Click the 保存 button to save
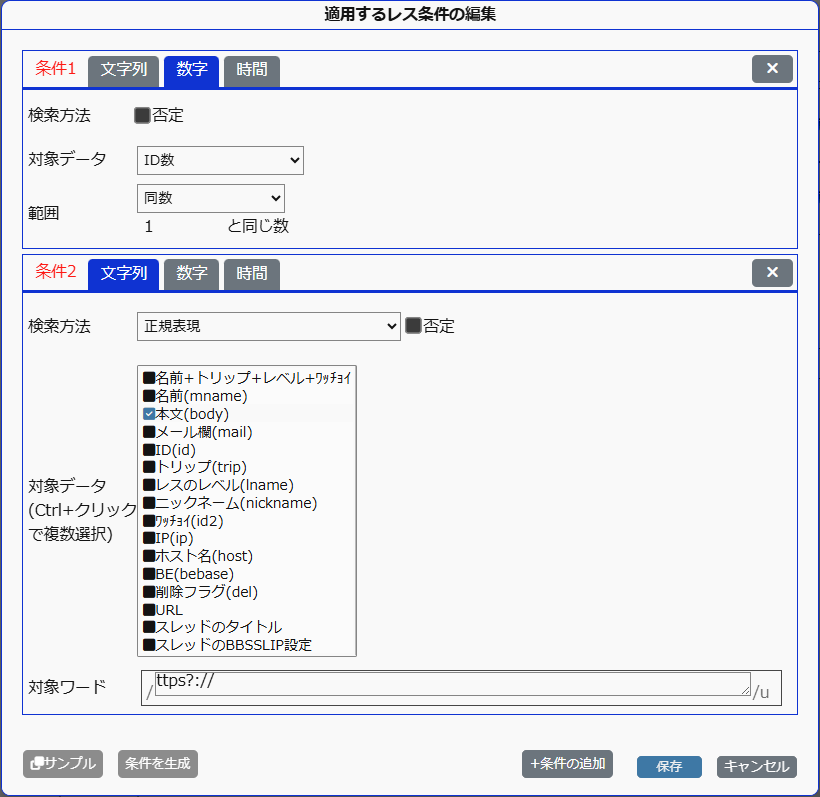 coord(669,766)
